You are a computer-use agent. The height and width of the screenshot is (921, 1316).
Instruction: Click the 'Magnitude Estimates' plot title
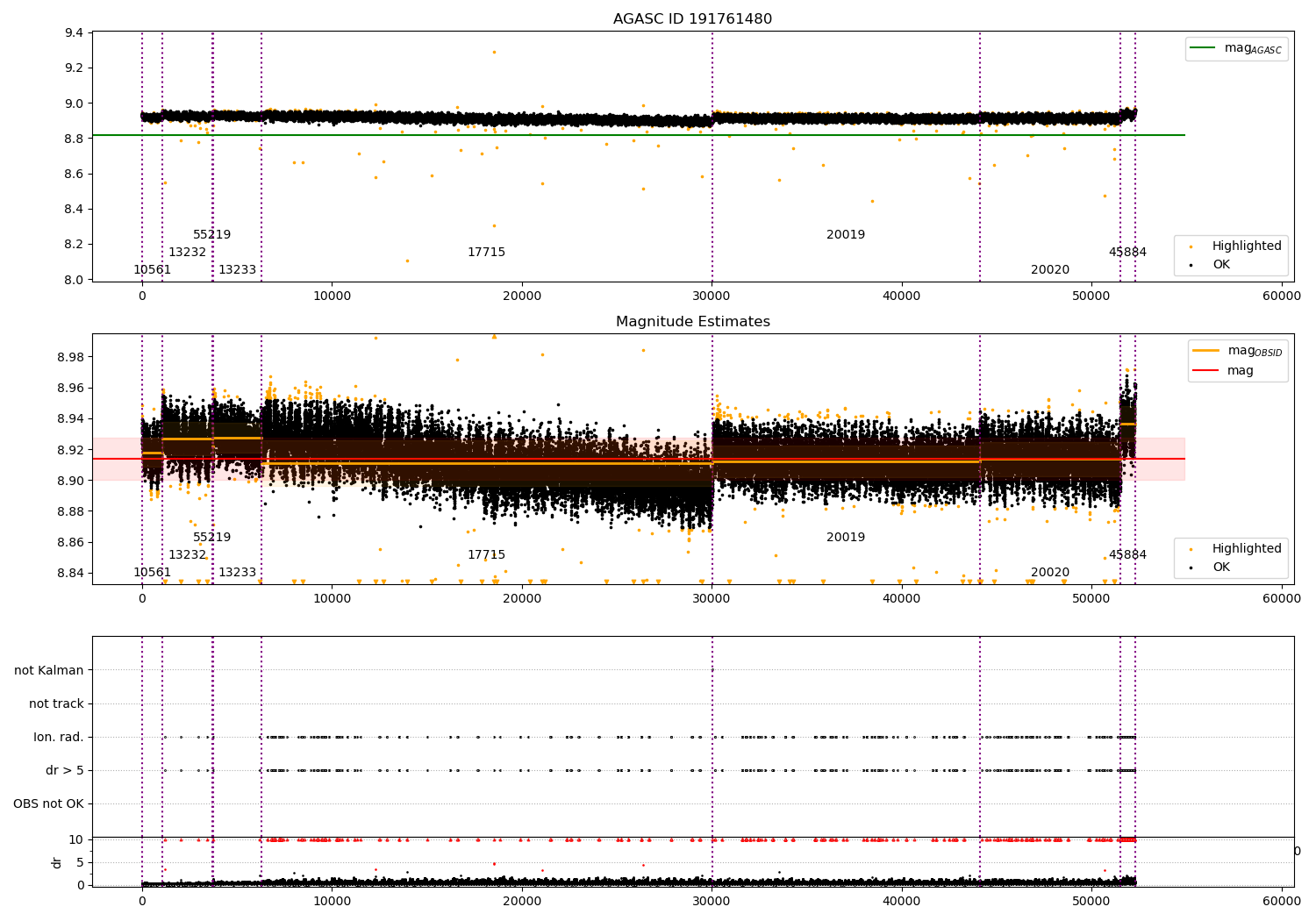coord(692,321)
